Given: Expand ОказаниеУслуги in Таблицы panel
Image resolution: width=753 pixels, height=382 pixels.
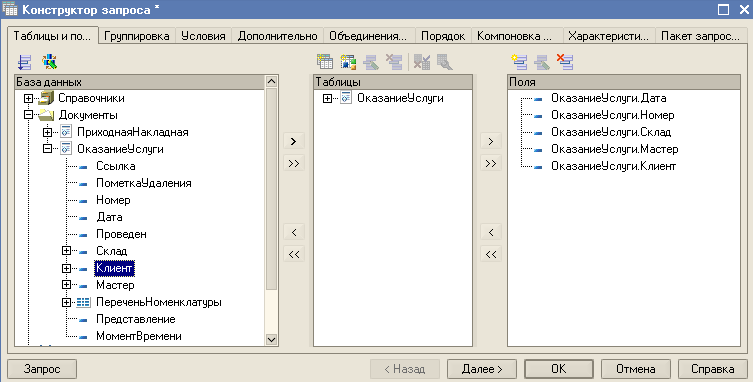Looking at the screenshot, I should coord(328,98).
